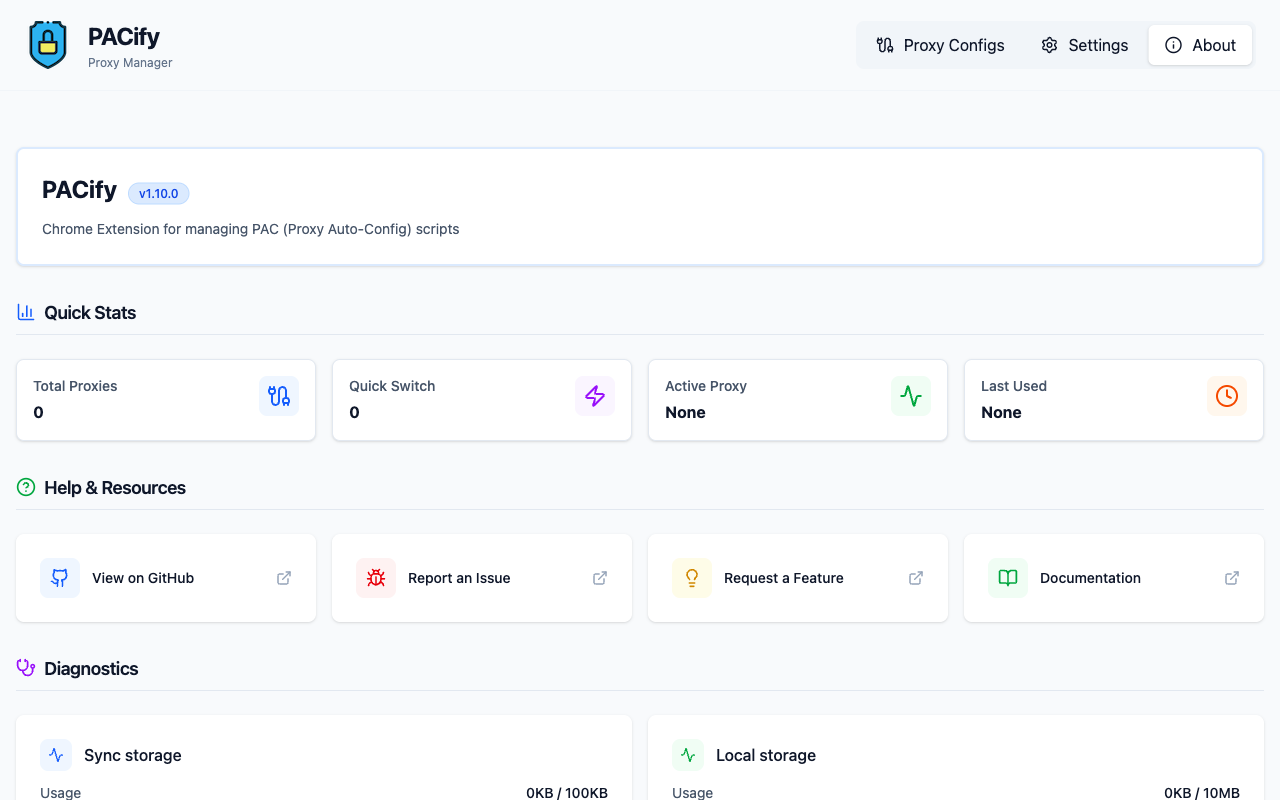Click the red bug icon

click(376, 578)
